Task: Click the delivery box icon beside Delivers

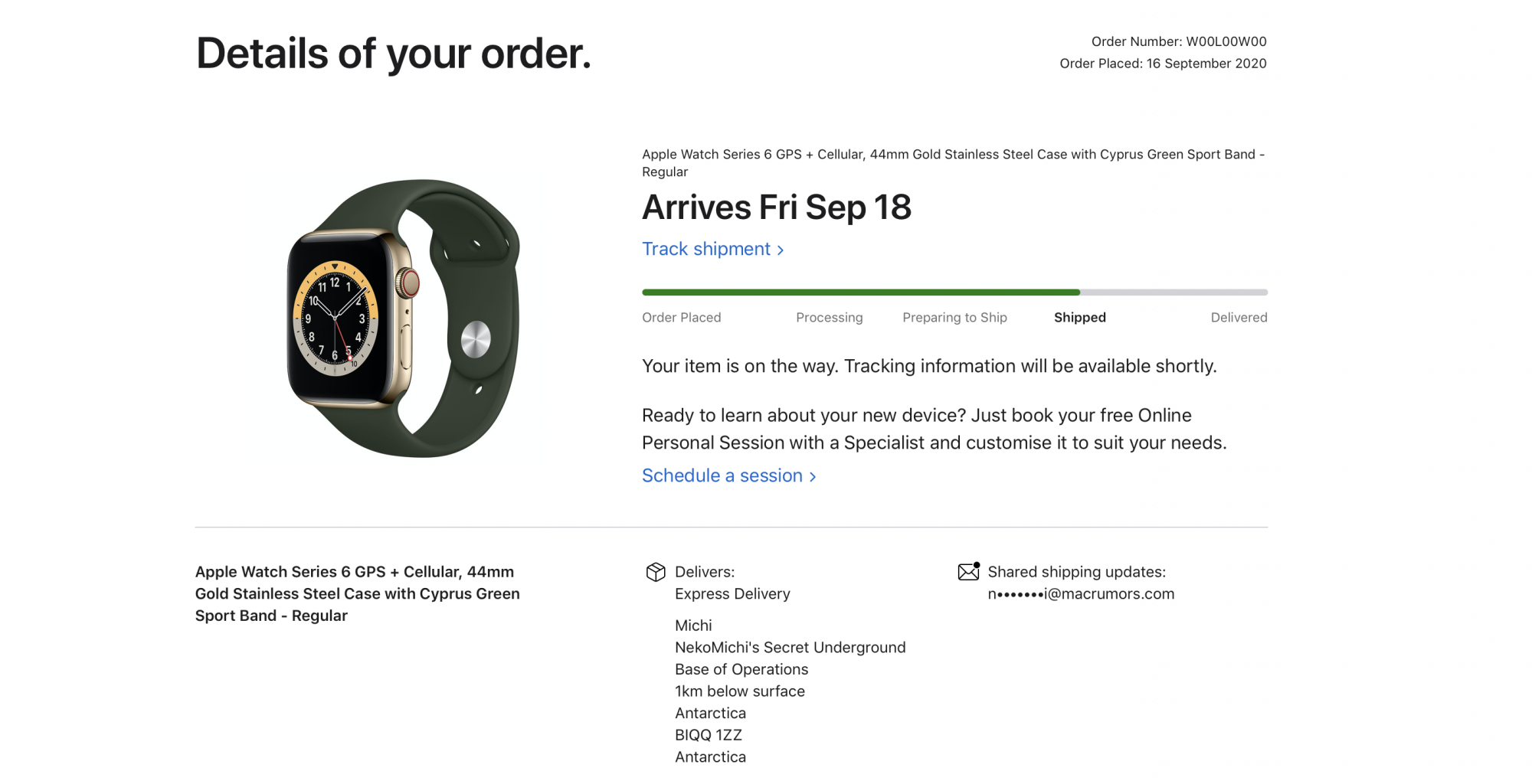Action: [x=656, y=572]
